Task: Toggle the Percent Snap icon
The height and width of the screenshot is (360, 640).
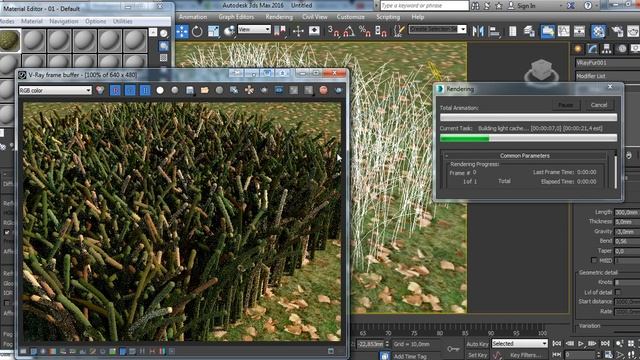Action: pos(364,31)
